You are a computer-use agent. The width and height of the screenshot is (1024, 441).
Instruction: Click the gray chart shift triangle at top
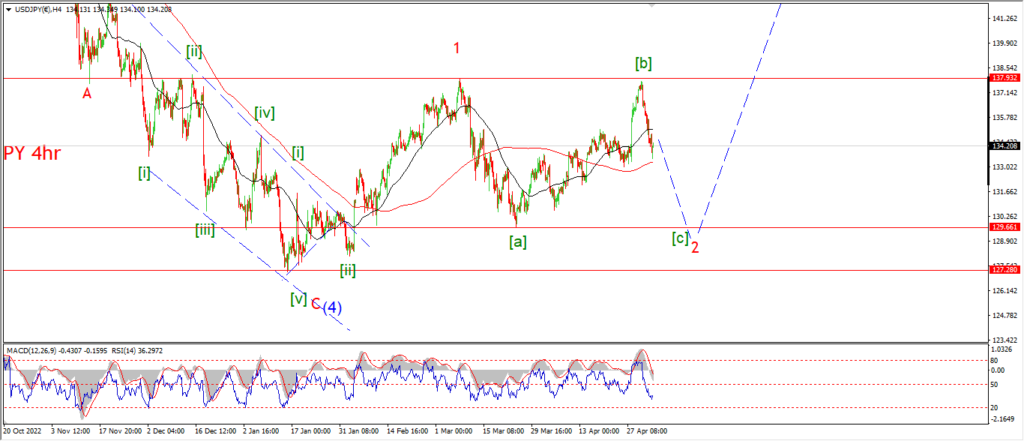click(653, 4)
